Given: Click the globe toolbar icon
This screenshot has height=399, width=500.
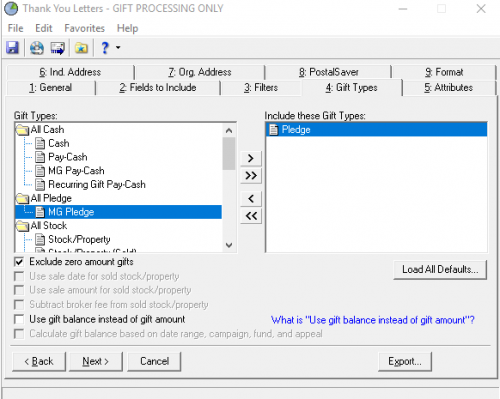Looking at the screenshot, I should tap(37, 48).
